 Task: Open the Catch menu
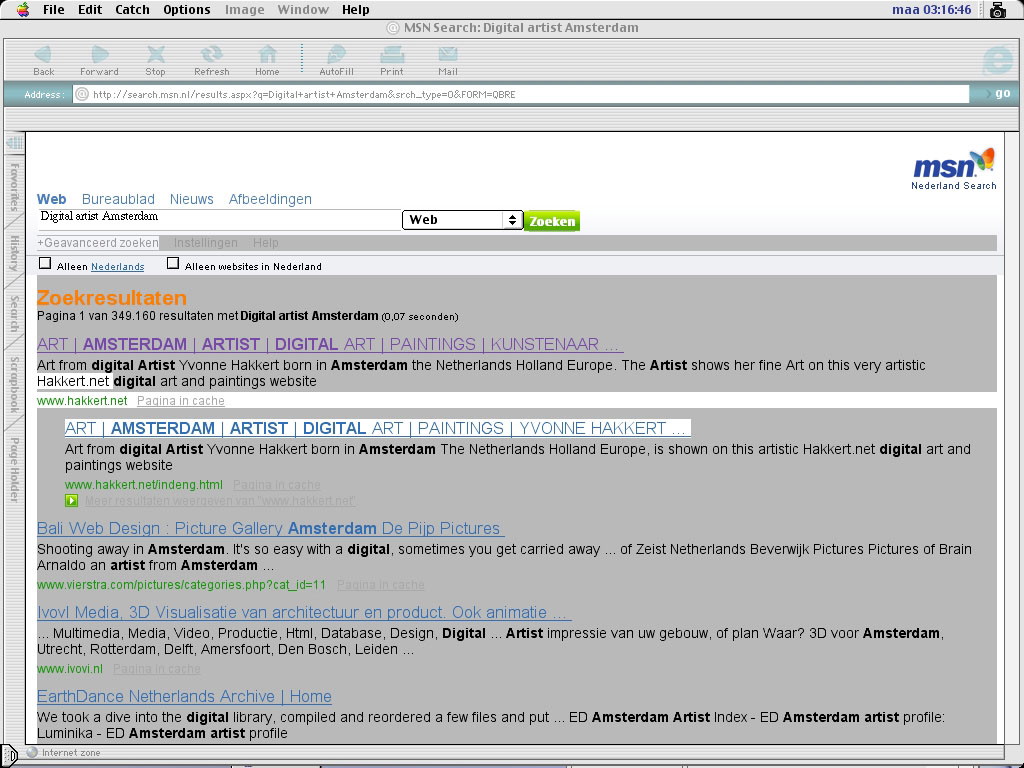click(x=133, y=10)
